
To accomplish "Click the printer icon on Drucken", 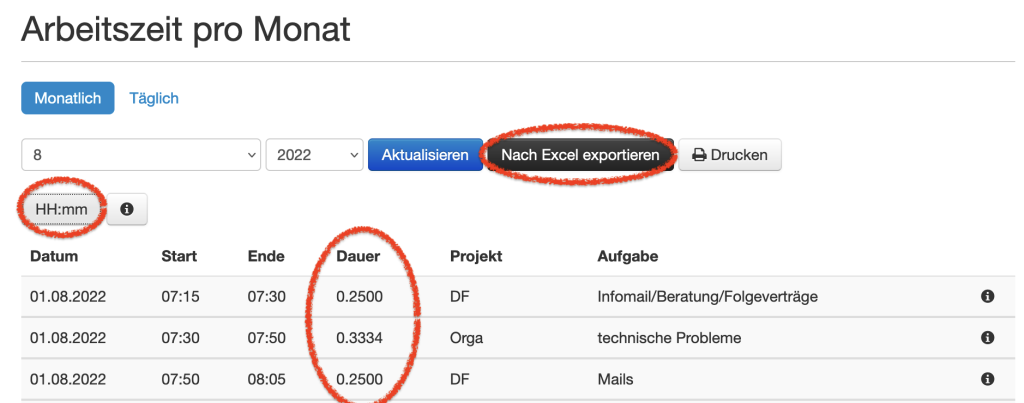I will click(699, 155).
